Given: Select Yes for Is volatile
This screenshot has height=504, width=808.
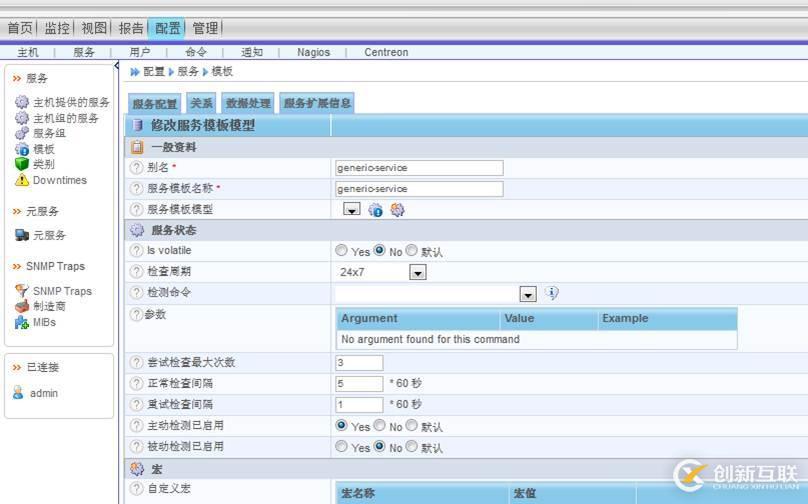Looking at the screenshot, I should pyautogui.click(x=341, y=250).
